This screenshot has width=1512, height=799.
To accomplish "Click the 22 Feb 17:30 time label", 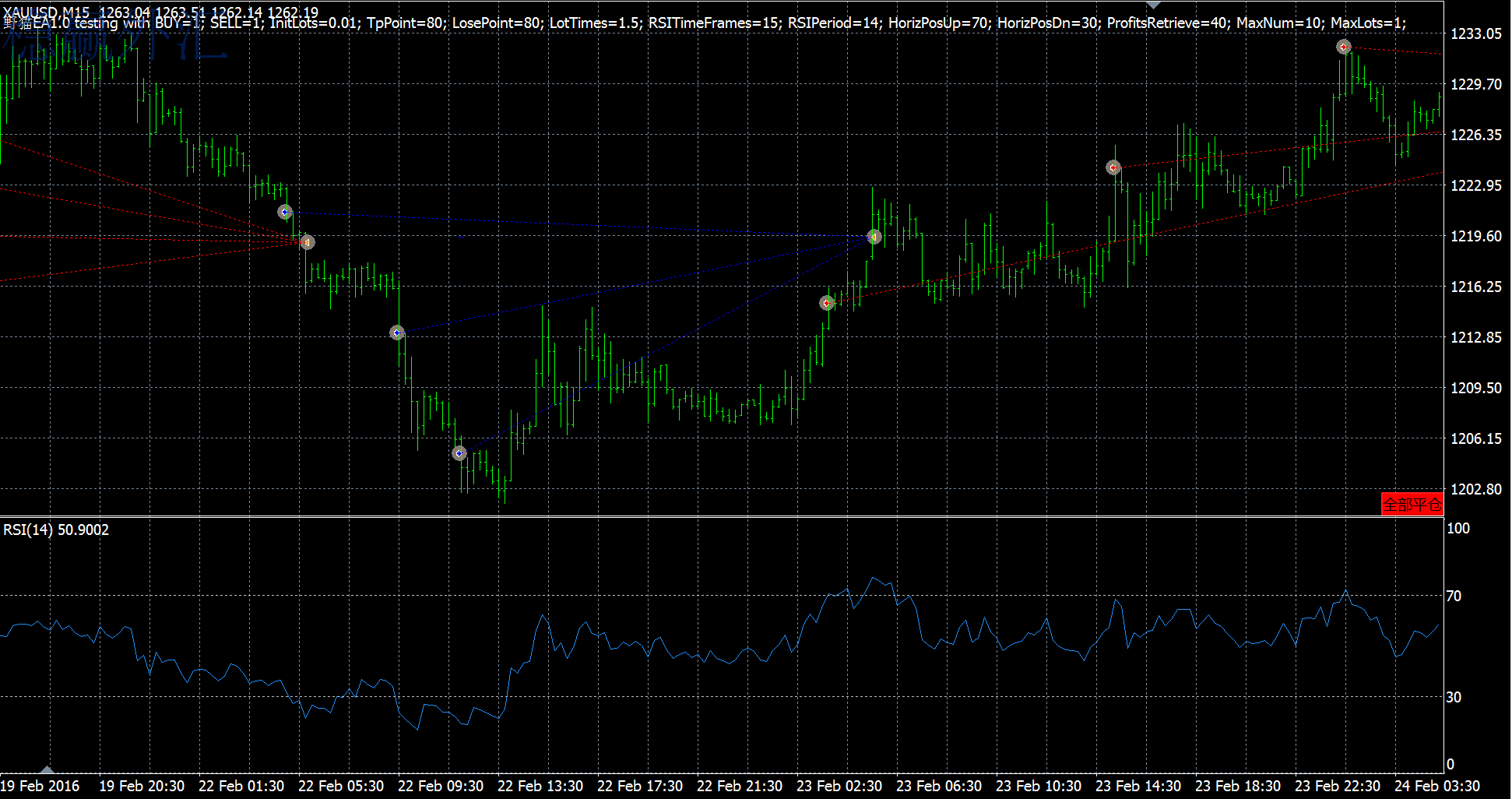I will pyautogui.click(x=640, y=786).
